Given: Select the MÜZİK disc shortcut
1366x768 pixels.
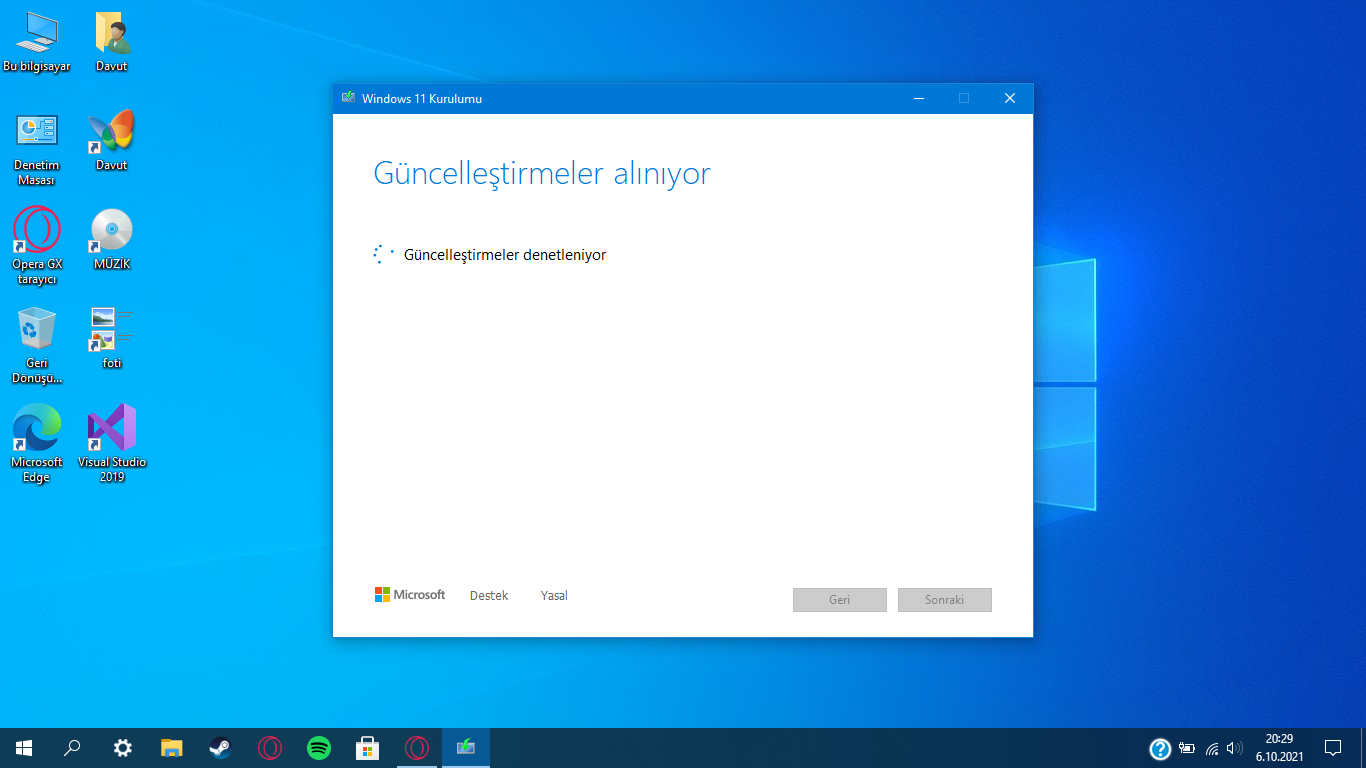Looking at the screenshot, I should pos(112,240).
